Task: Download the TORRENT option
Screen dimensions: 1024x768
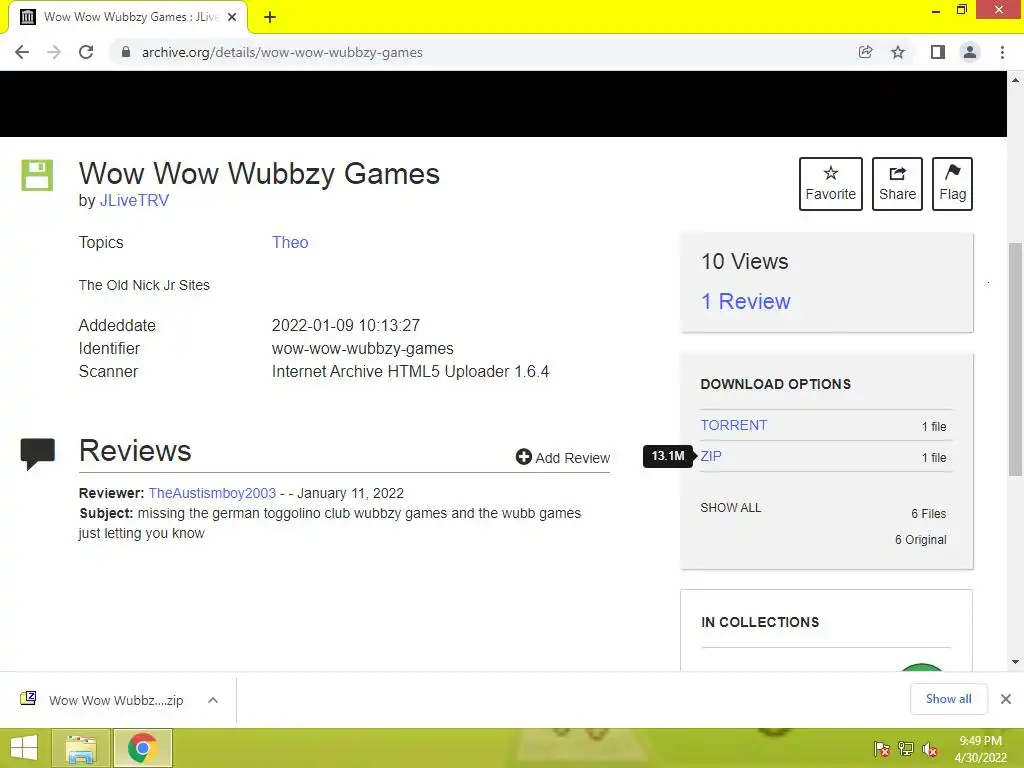Action: (x=733, y=425)
